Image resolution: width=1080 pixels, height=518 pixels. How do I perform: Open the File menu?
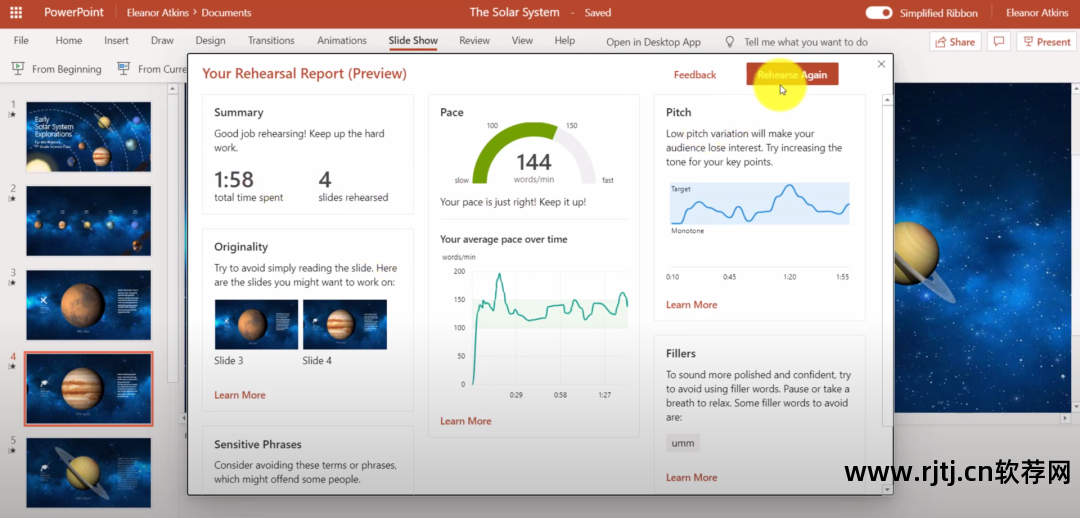click(21, 41)
